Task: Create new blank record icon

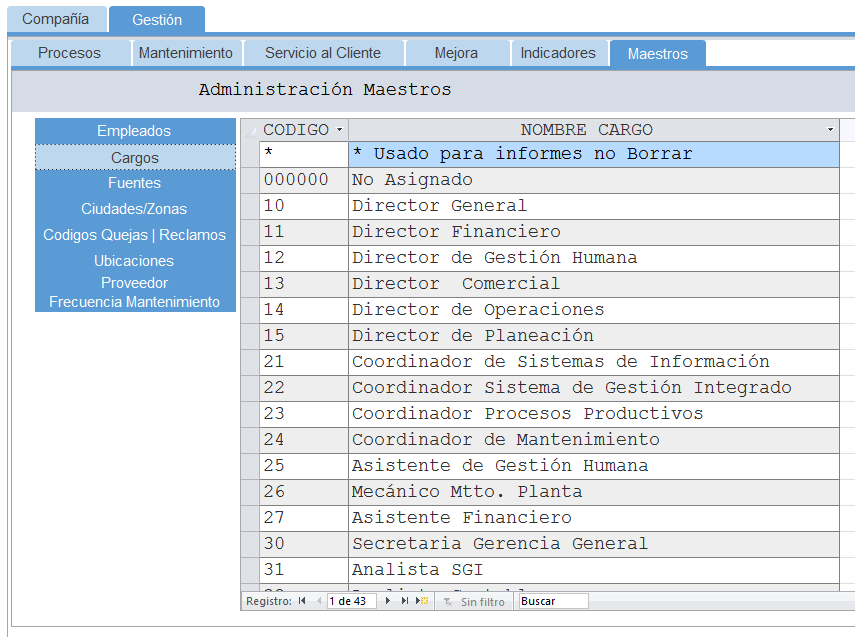Action: [x=422, y=601]
